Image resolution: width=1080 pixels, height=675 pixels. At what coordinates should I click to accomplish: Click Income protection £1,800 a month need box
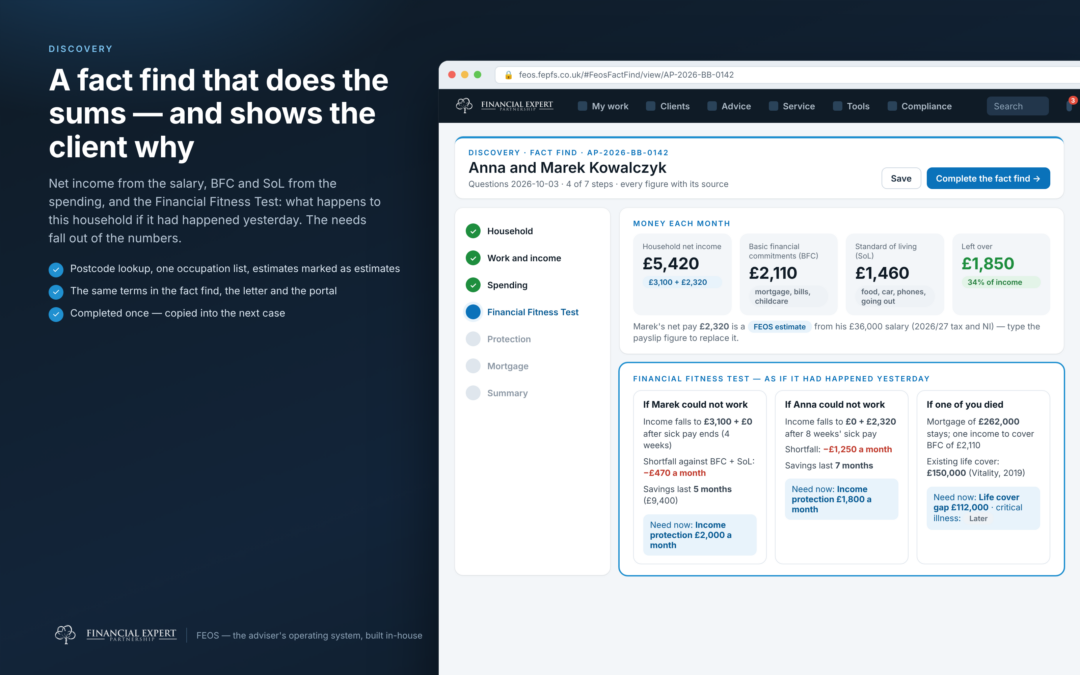pos(841,499)
